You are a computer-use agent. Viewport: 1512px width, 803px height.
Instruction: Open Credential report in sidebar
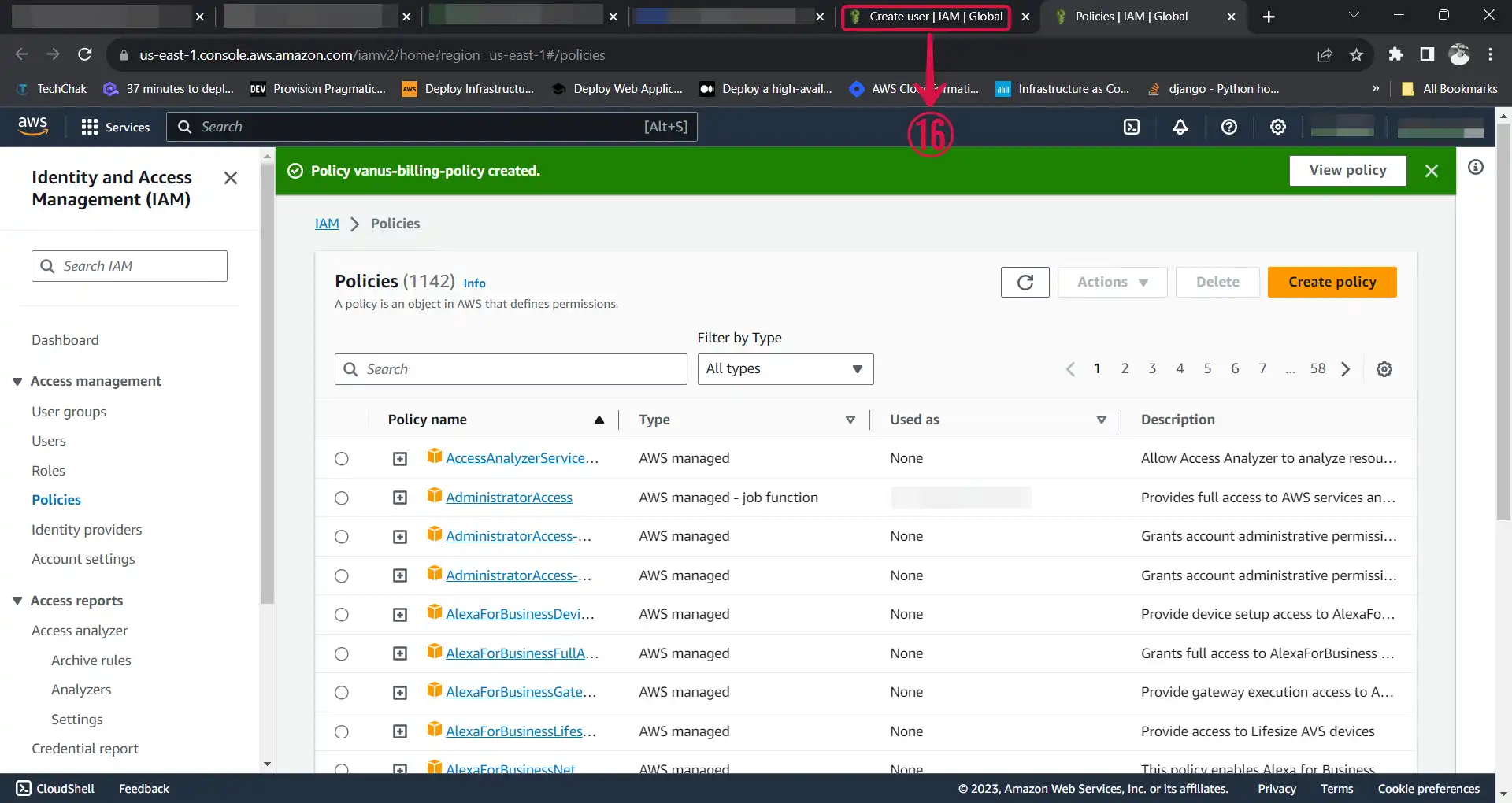tap(85, 749)
